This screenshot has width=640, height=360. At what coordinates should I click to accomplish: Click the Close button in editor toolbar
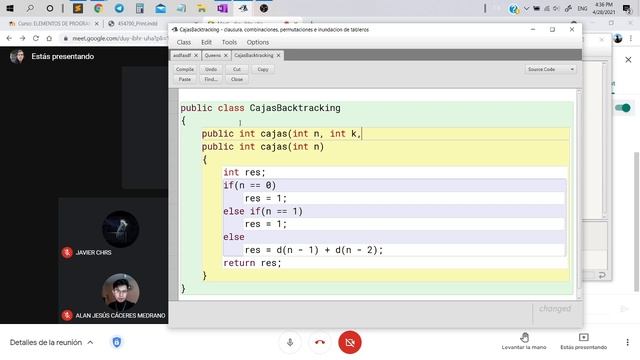pos(237,79)
